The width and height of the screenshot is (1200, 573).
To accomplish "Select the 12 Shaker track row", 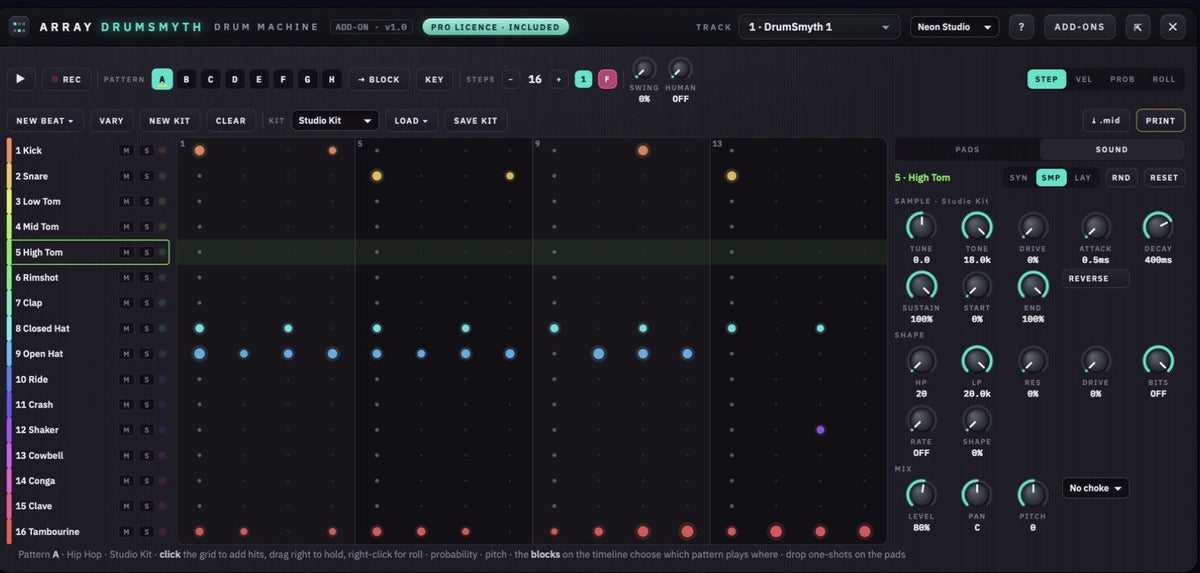I will 89,430.
